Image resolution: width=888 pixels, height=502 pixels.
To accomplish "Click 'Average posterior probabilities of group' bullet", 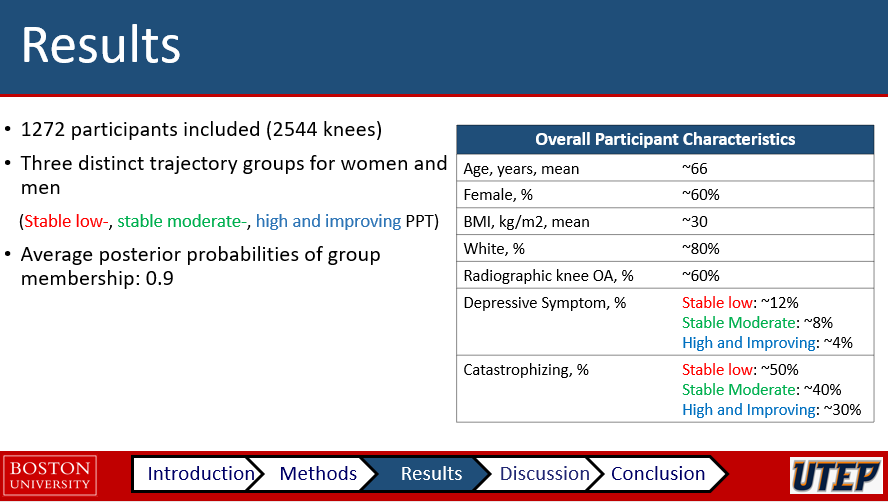I will [200, 255].
